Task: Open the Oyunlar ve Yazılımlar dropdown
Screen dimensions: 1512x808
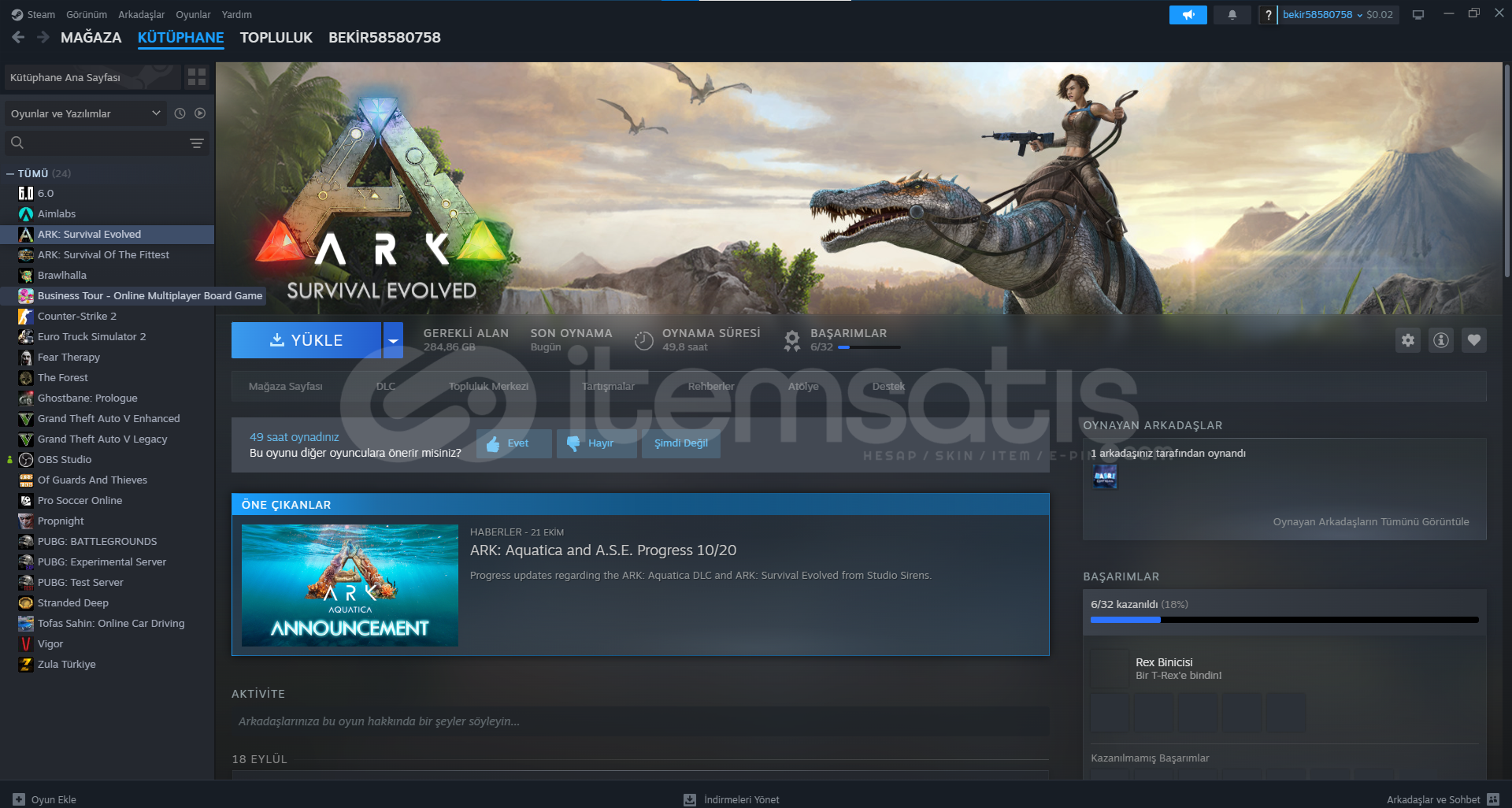Action: click(x=84, y=113)
